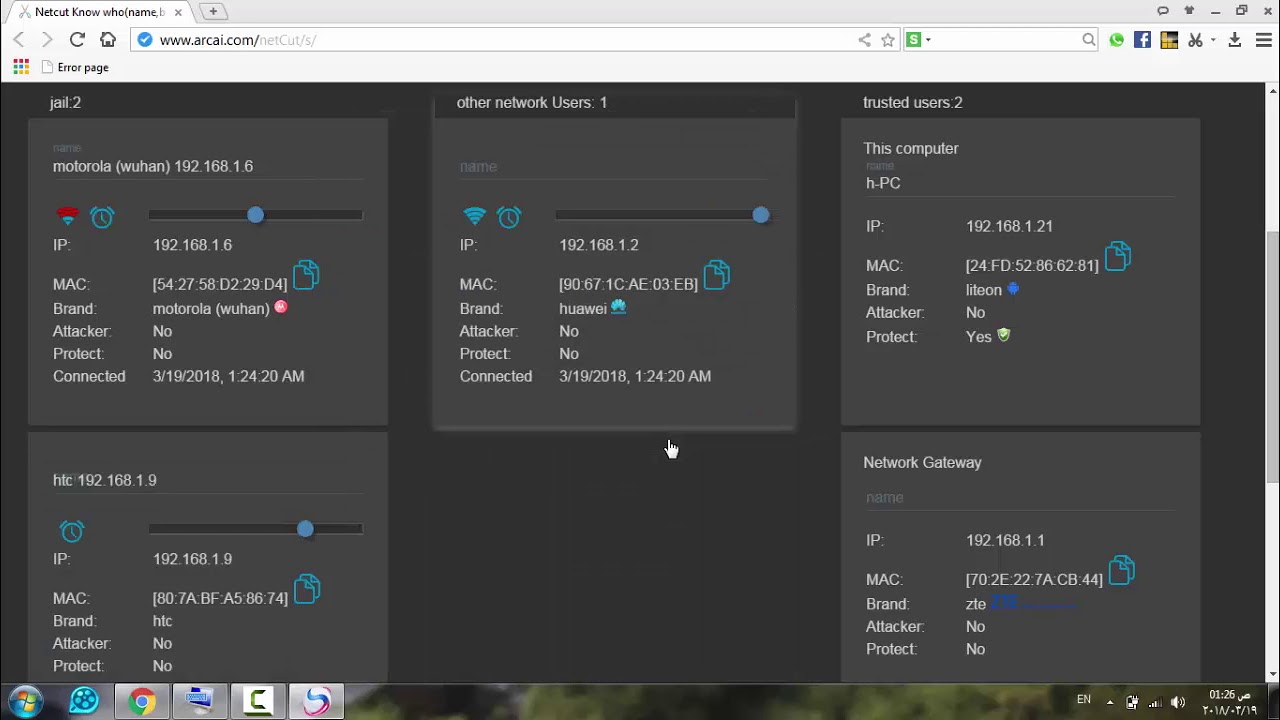The image size is (1280, 720).
Task: Copy MAC address of Network Gateway zte
Action: [1121, 570]
